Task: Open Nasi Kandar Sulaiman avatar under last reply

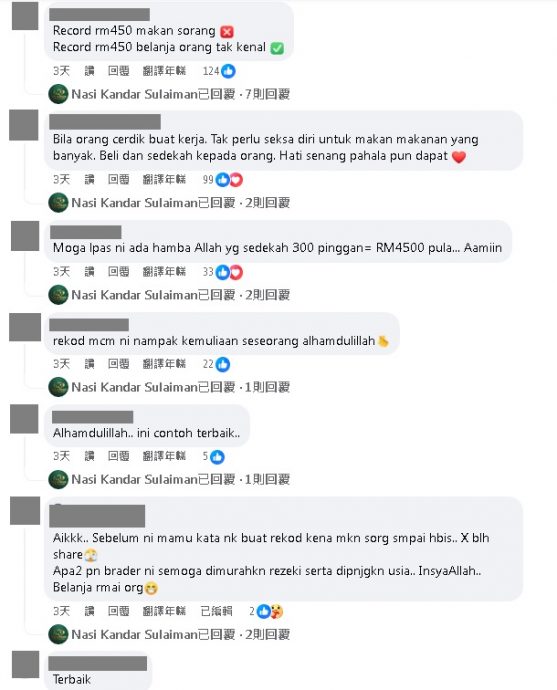Action: pyautogui.click(x=58, y=635)
